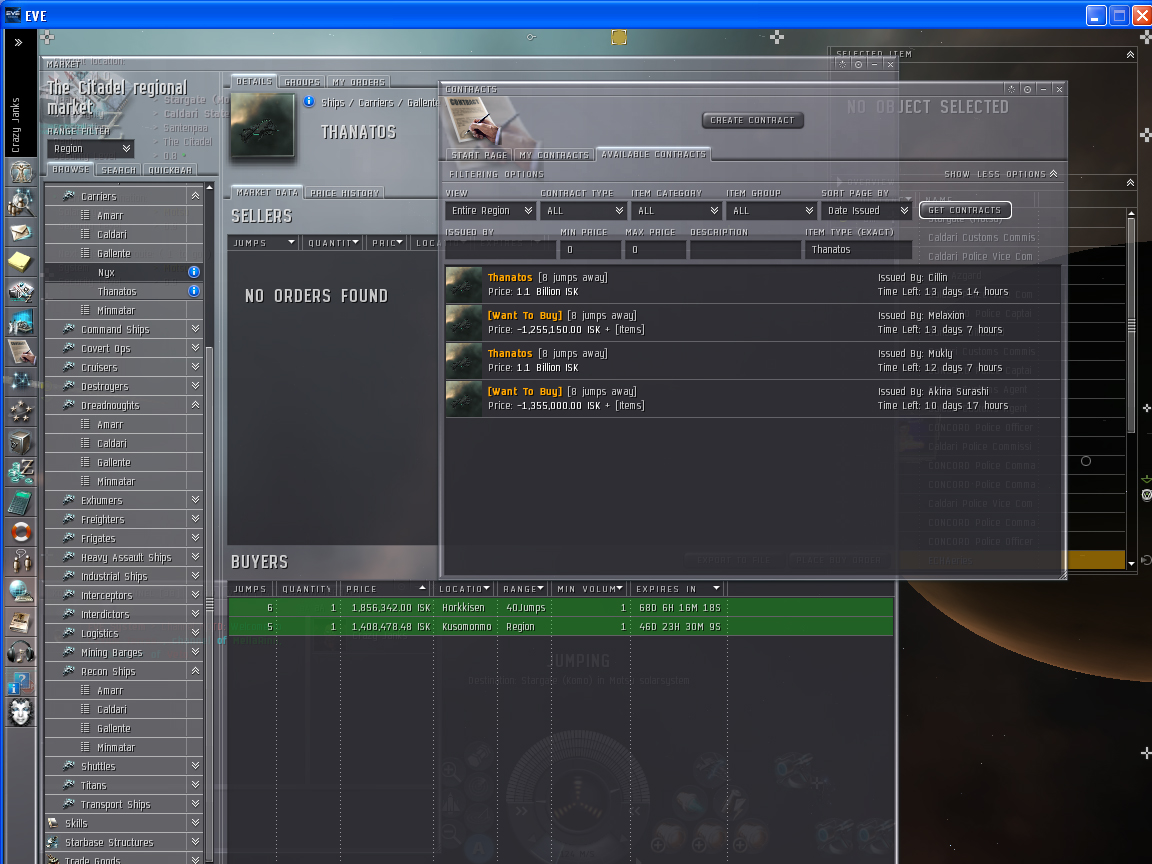Image resolution: width=1152 pixels, height=864 pixels.
Task: Switch to the Price History tab
Action: click(x=344, y=192)
